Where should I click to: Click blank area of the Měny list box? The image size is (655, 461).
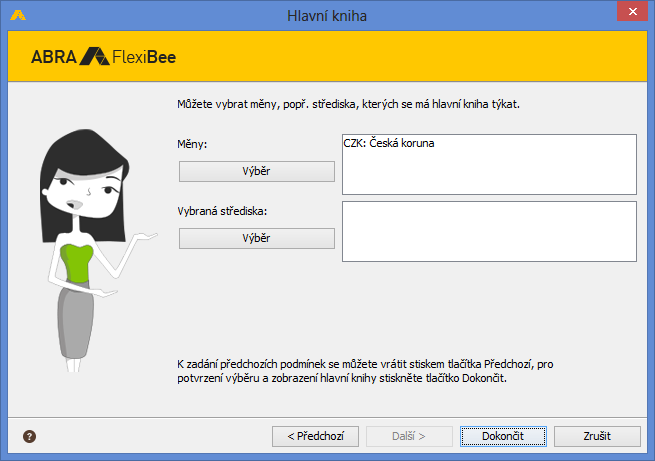(x=489, y=175)
